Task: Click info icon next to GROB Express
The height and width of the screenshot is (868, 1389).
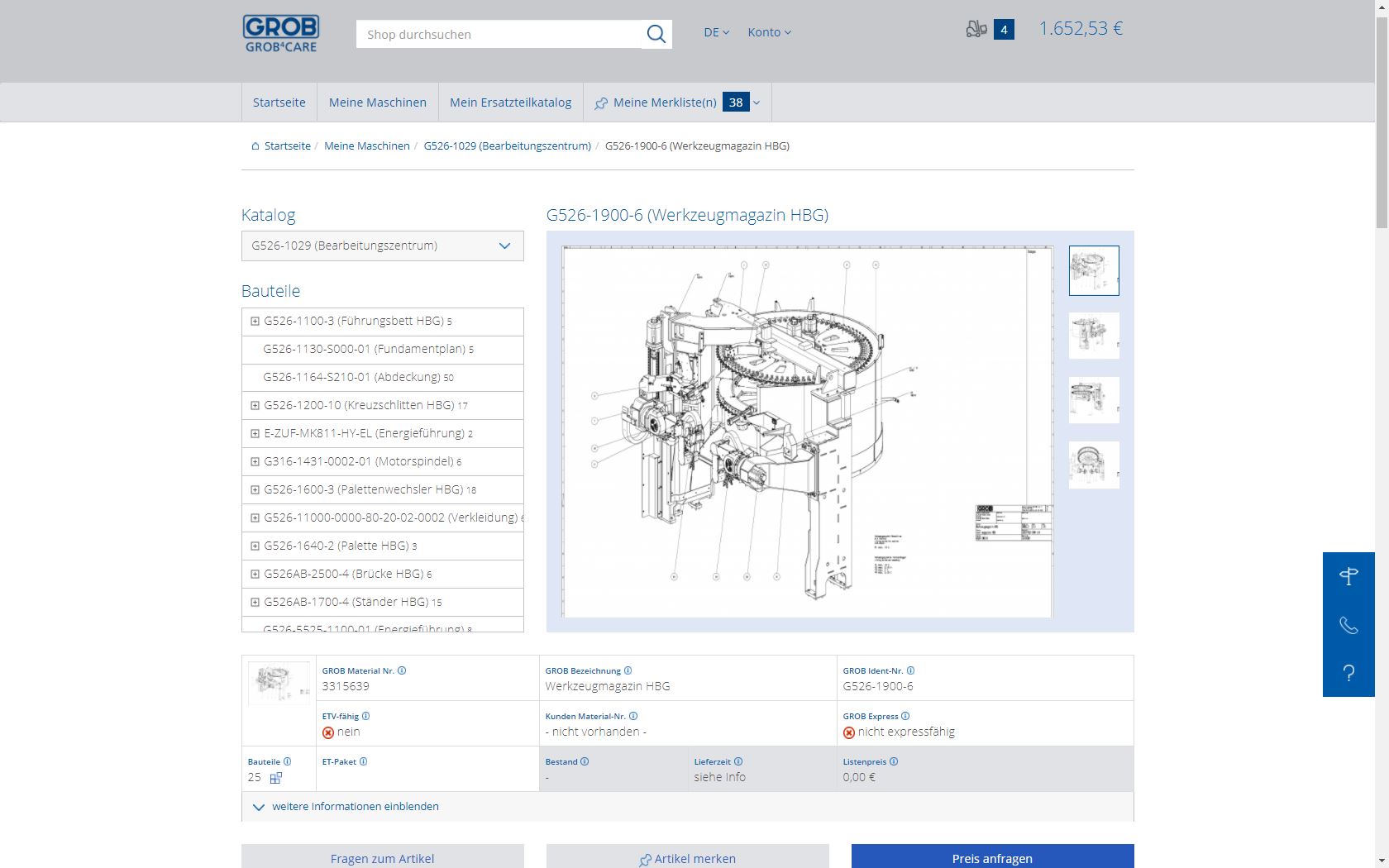Action: click(905, 716)
